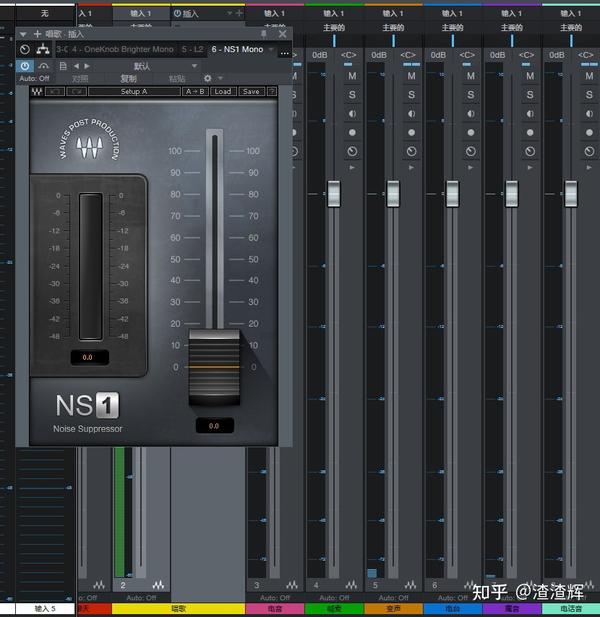600x617 pixels.
Task: Solo channel 5 with S button
Action: (x=412, y=95)
